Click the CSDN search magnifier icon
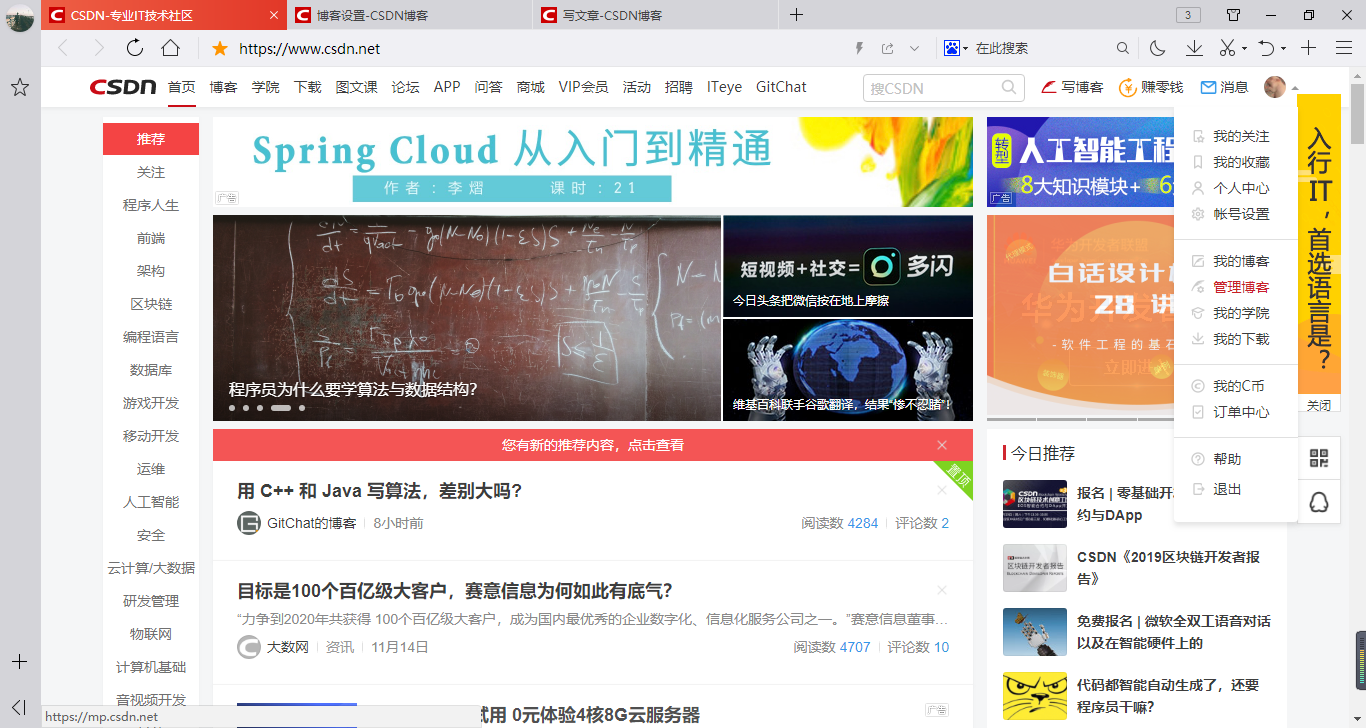 [x=1010, y=88]
